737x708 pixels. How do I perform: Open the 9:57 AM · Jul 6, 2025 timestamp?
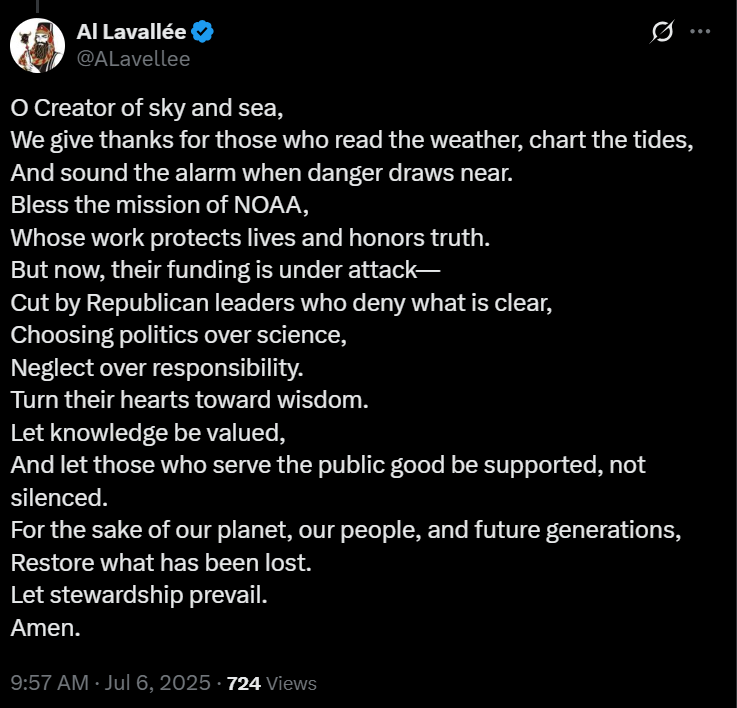[110, 683]
